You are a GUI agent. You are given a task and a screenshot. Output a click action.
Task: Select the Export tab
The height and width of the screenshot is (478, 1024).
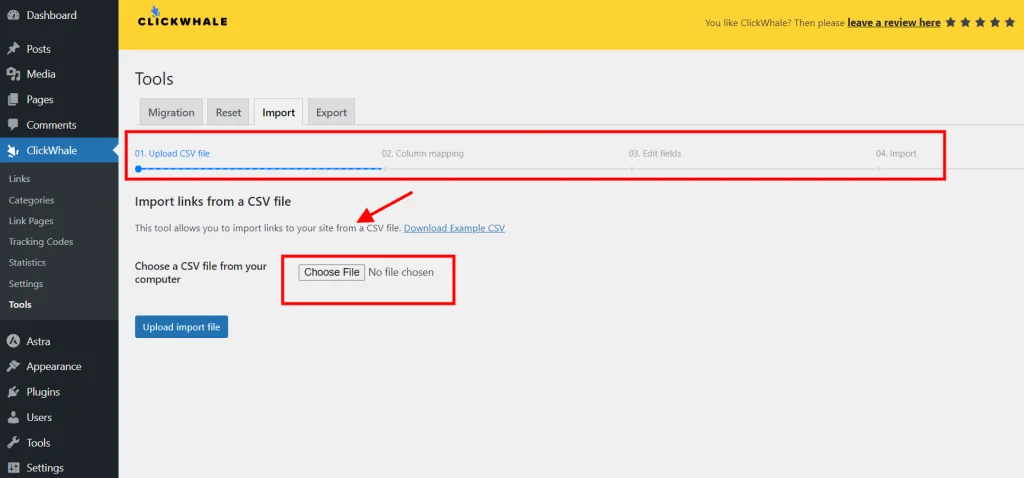331,113
